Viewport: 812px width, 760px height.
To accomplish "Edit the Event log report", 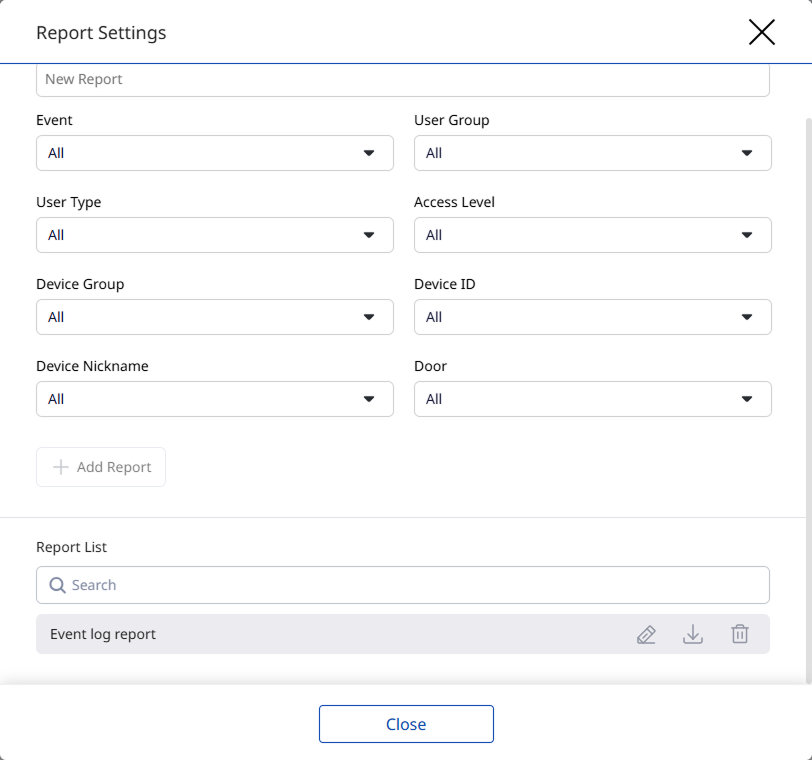I will click(647, 634).
